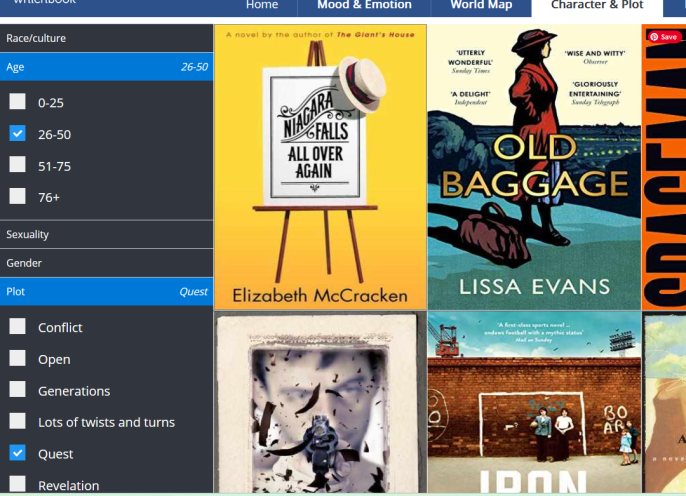This screenshot has width=686, height=496.
Task: Check the 0-25 age checkbox
Action: (x=18, y=101)
